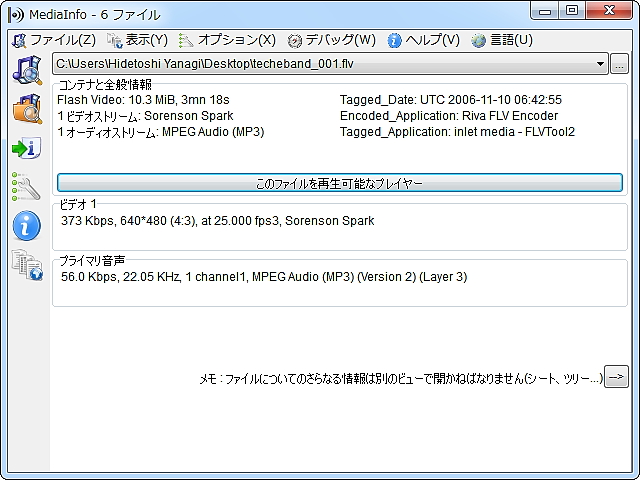Screen dimensions: 640x480
Task: Click Encoded_Application: Riva FLV Encoder text
Action: click(449, 116)
